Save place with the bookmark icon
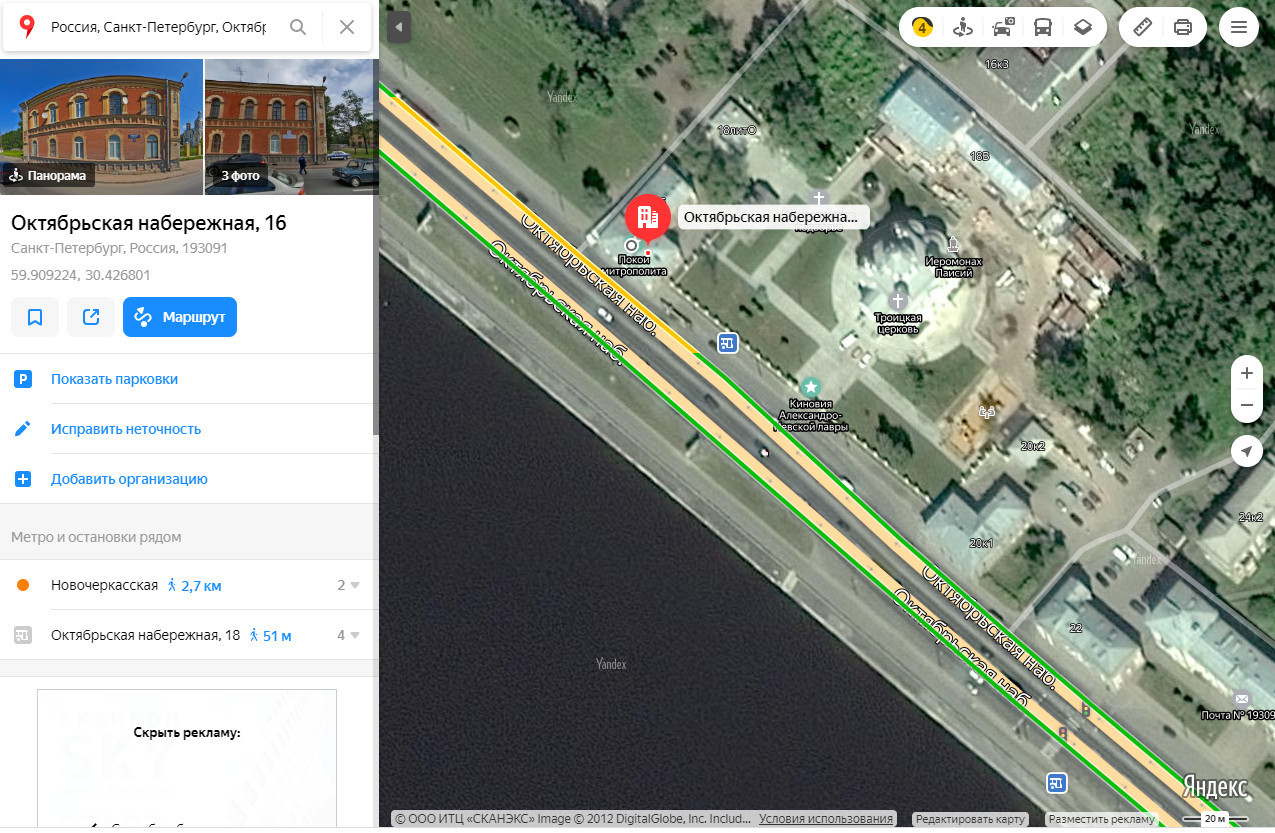 35,317
